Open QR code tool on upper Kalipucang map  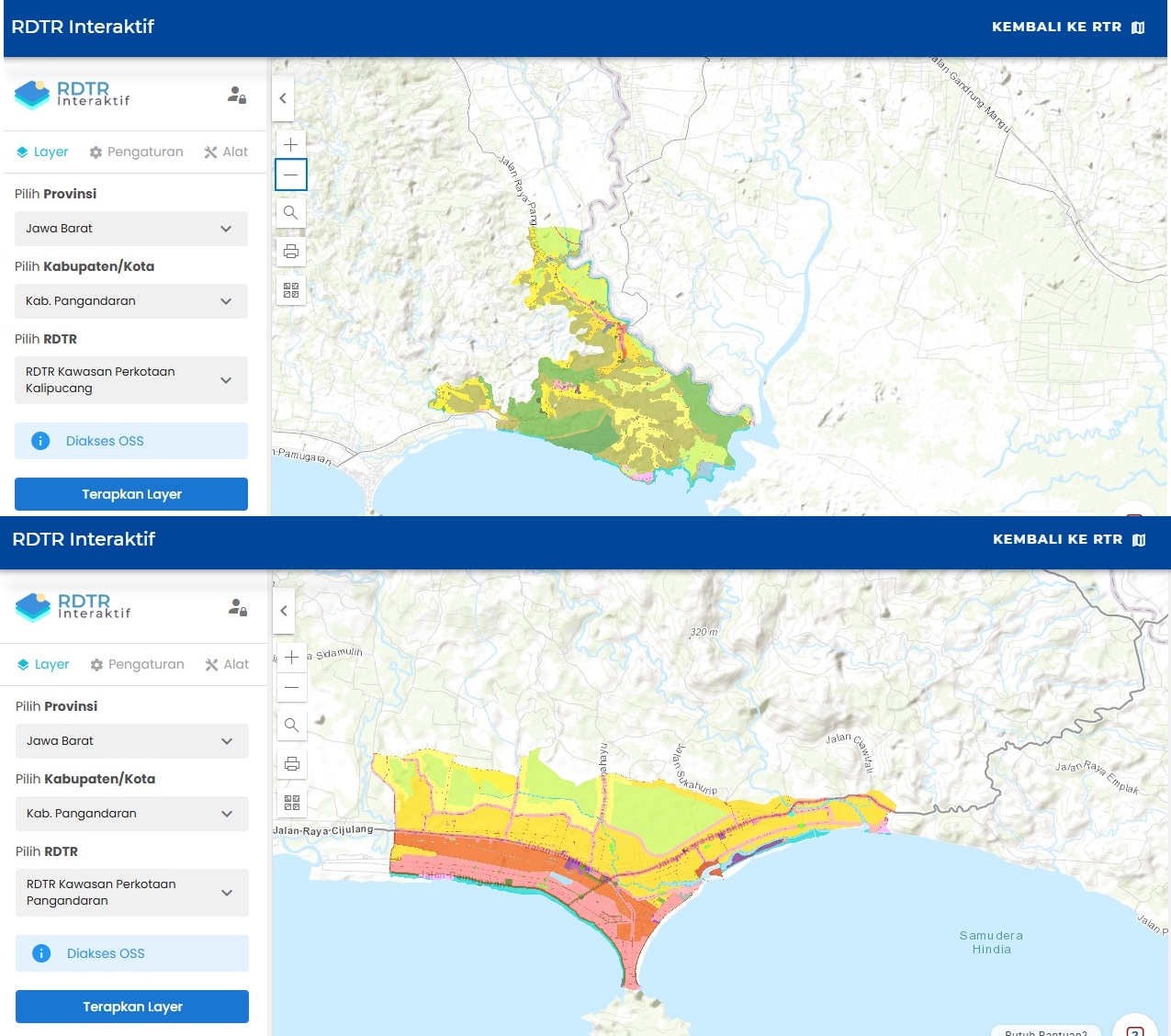[291, 291]
